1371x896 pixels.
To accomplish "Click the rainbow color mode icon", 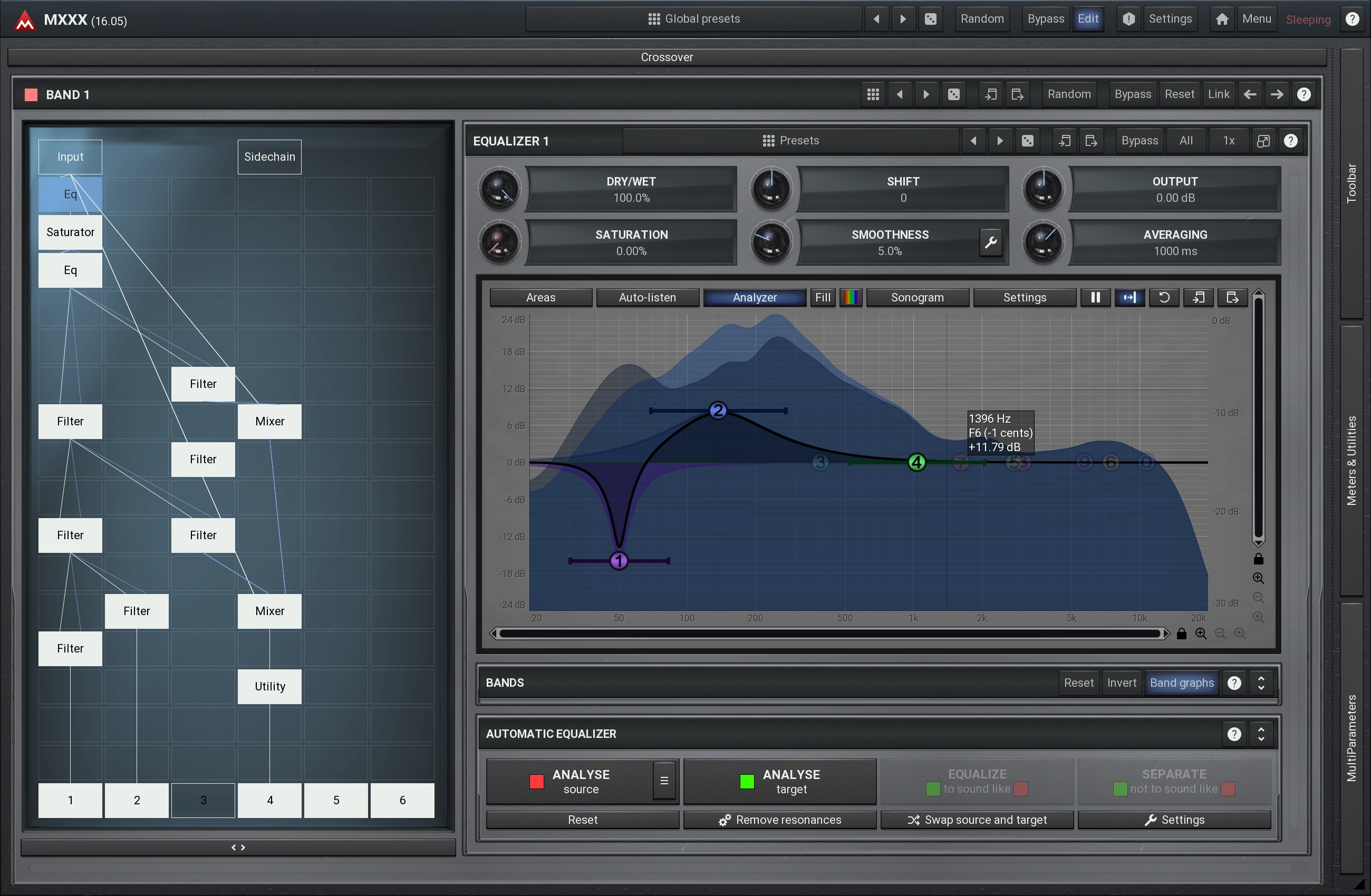I will [x=850, y=297].
